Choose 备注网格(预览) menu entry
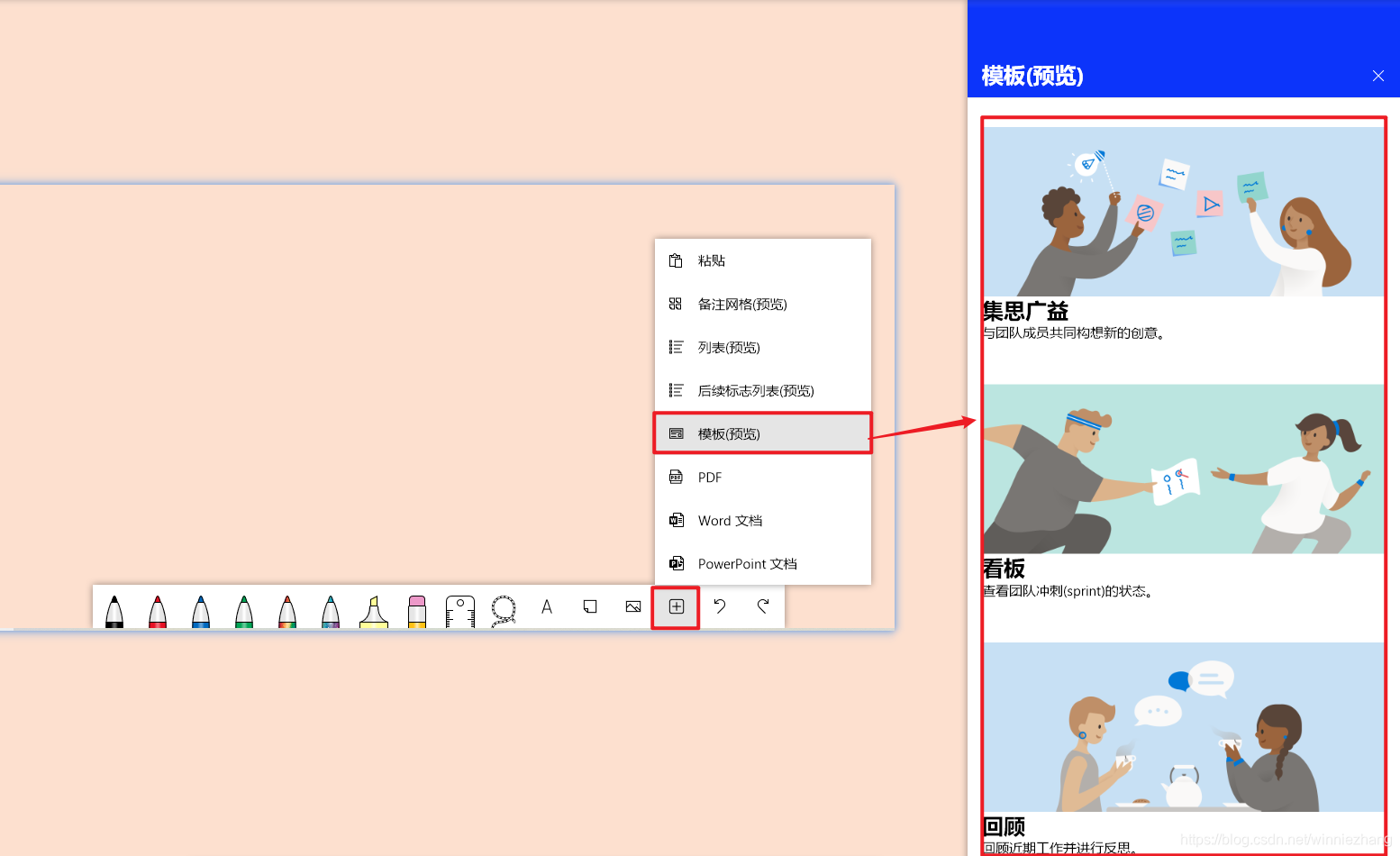The height and width of the screenshot is (856, 1400). point(763,304)
